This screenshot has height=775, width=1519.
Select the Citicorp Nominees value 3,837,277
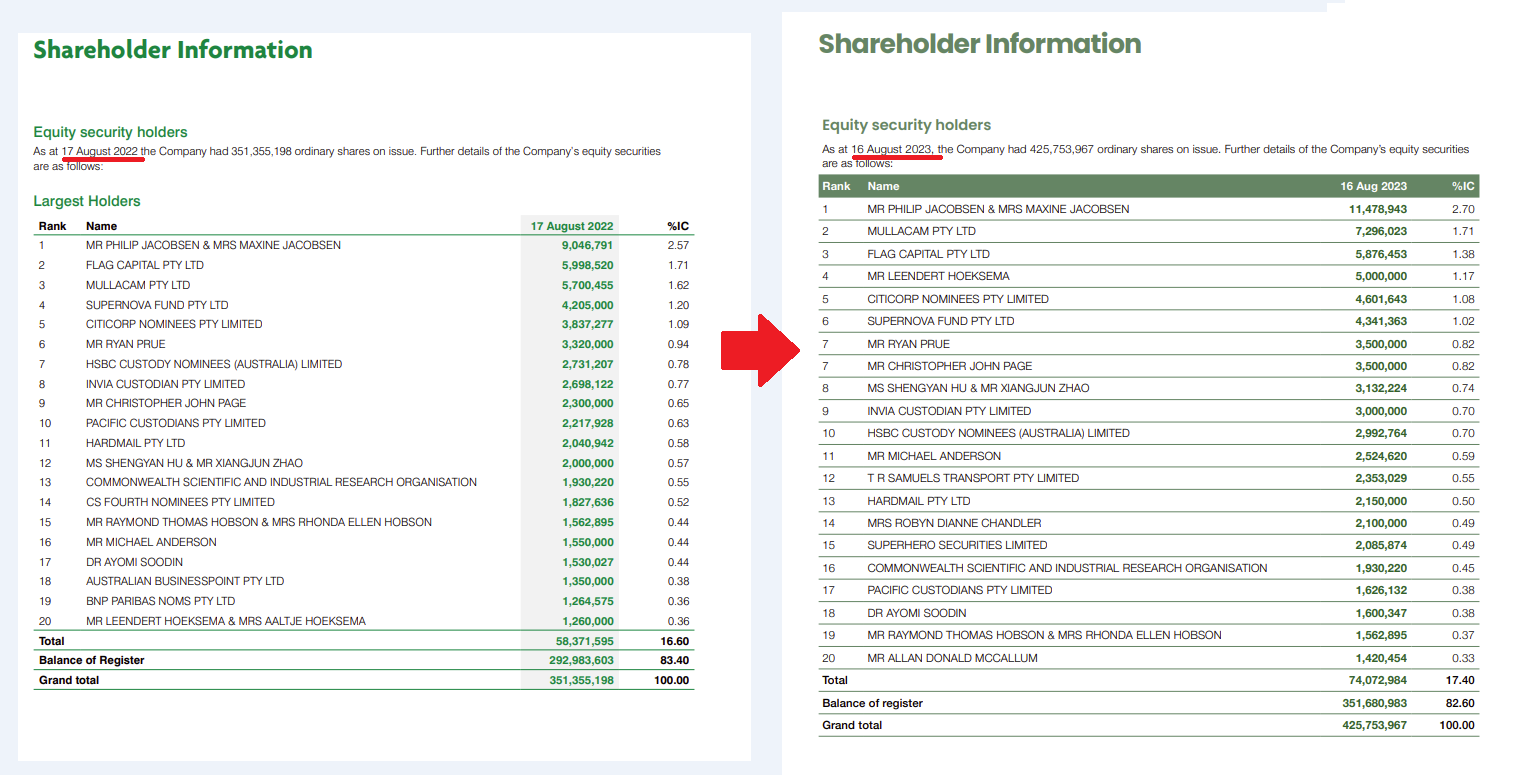coord(588,324)
